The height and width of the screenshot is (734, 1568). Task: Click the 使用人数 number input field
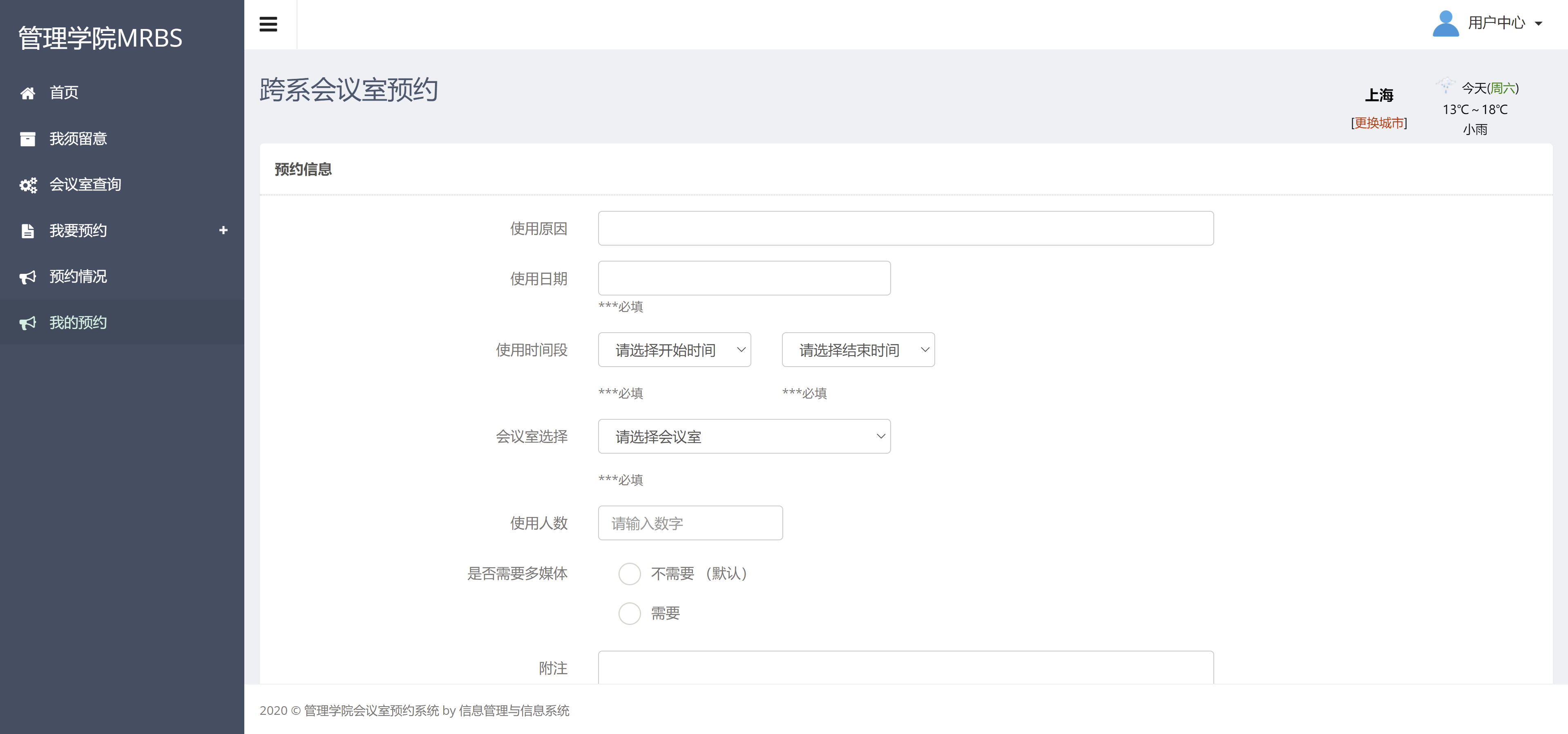(690, 523)
